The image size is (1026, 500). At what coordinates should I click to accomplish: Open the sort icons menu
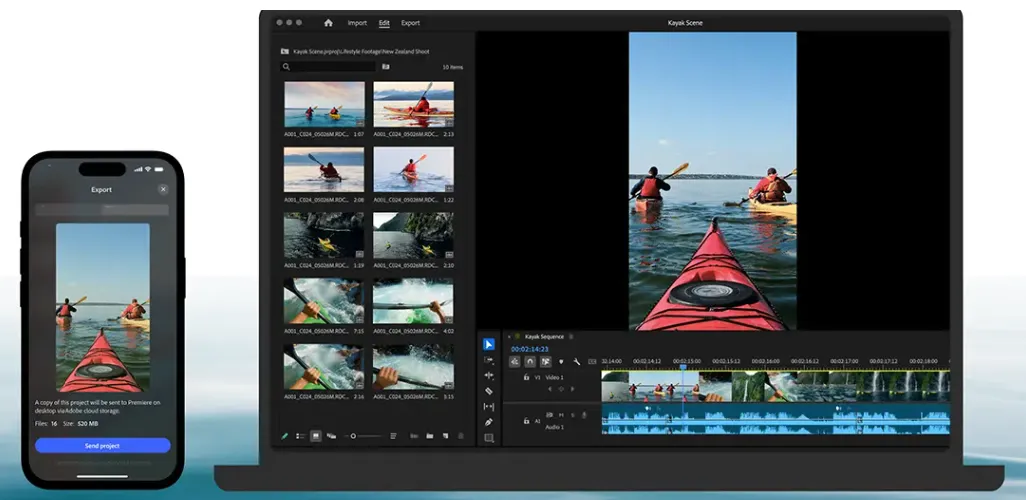(x=394, y=436)
